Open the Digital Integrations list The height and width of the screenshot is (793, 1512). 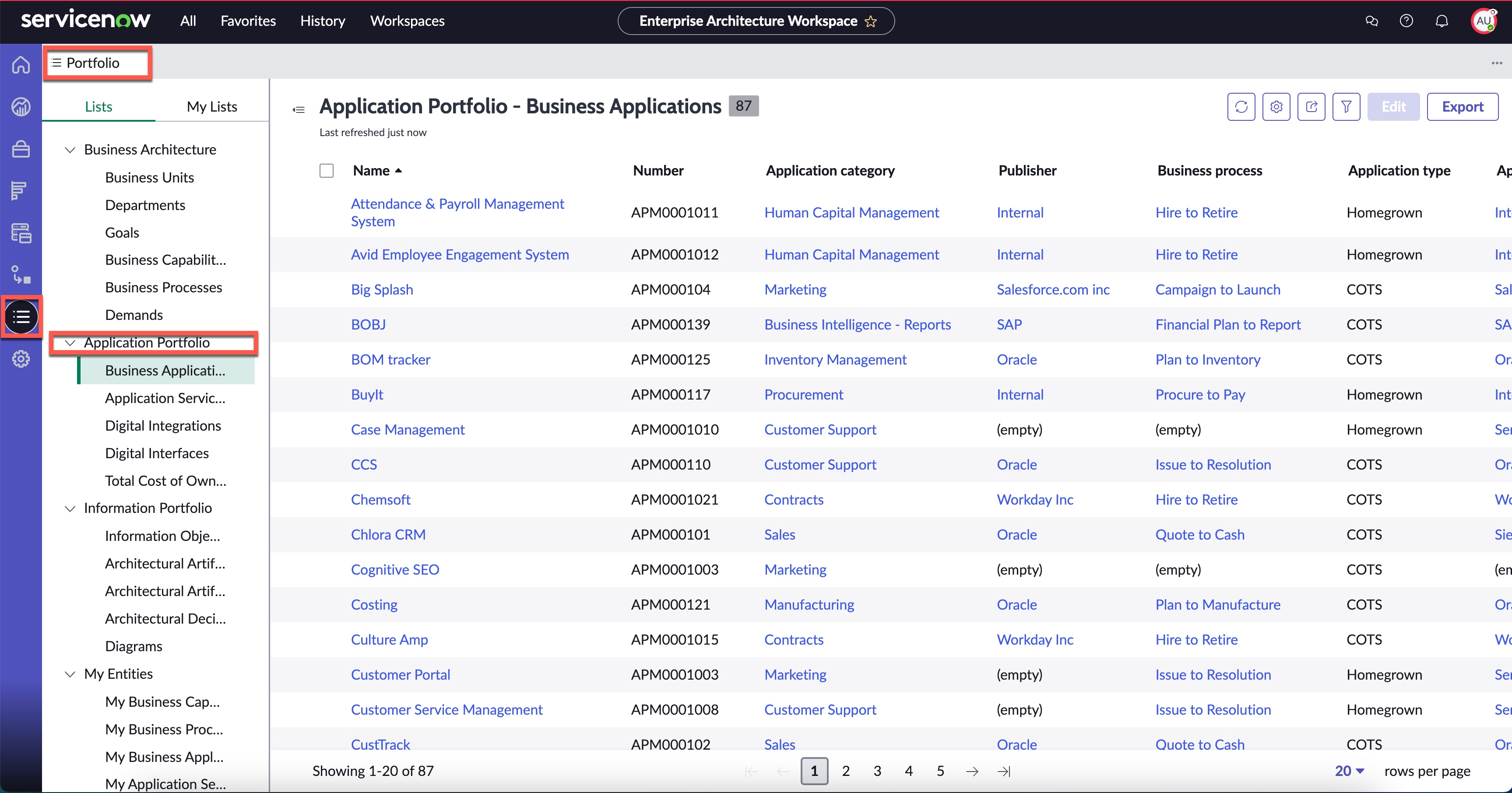click(163, 425)
